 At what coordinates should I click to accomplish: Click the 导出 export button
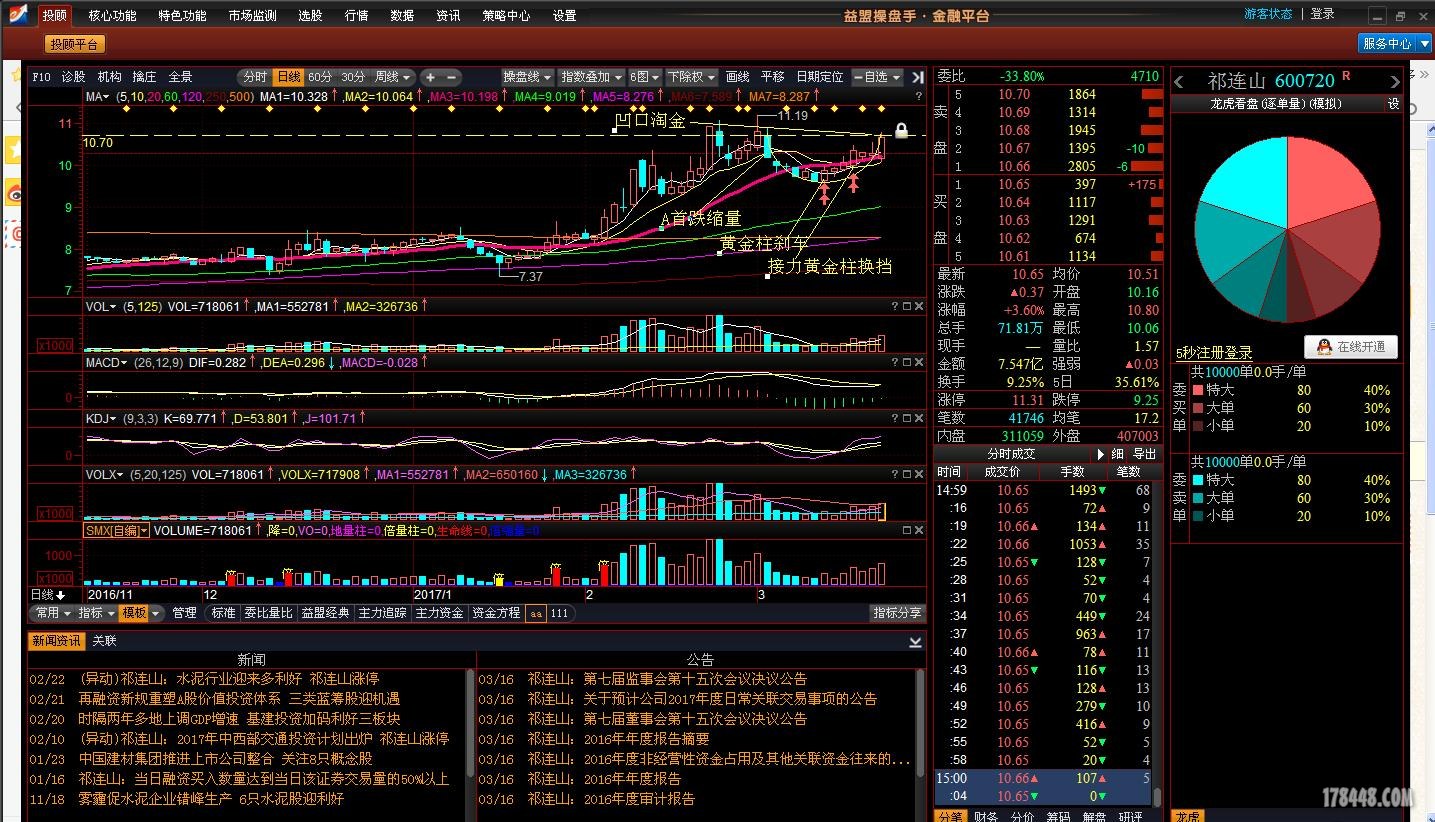coord(1145,454)
